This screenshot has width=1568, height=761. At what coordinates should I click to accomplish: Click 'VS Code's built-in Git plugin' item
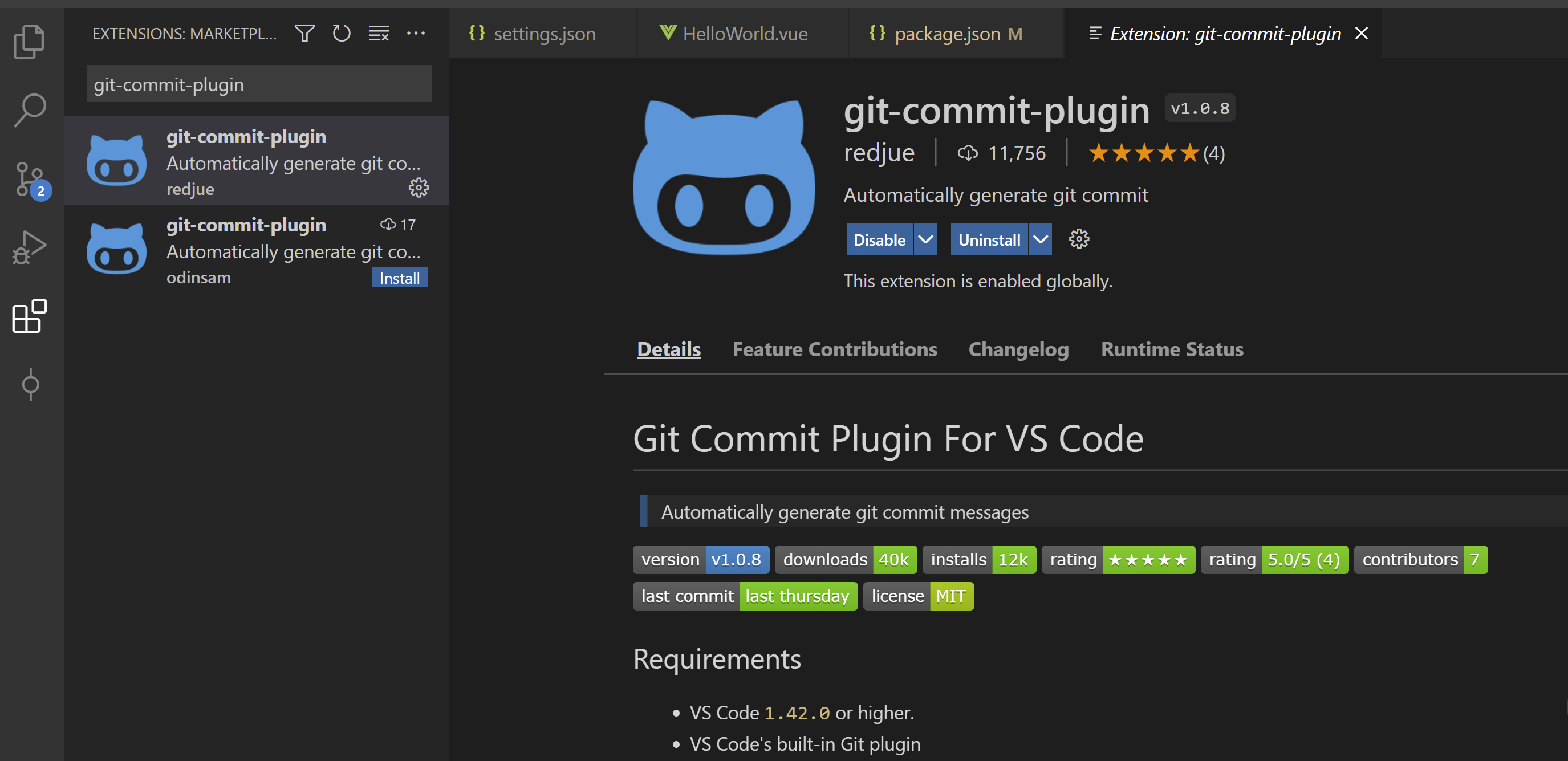(x=805, y=744)
